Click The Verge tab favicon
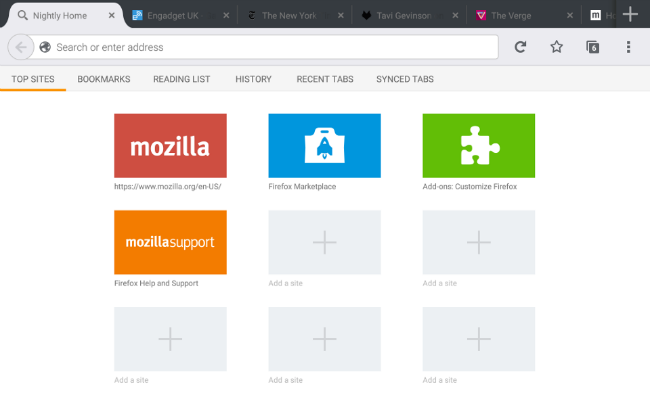 pyautogui.click(x=481, y=16)
